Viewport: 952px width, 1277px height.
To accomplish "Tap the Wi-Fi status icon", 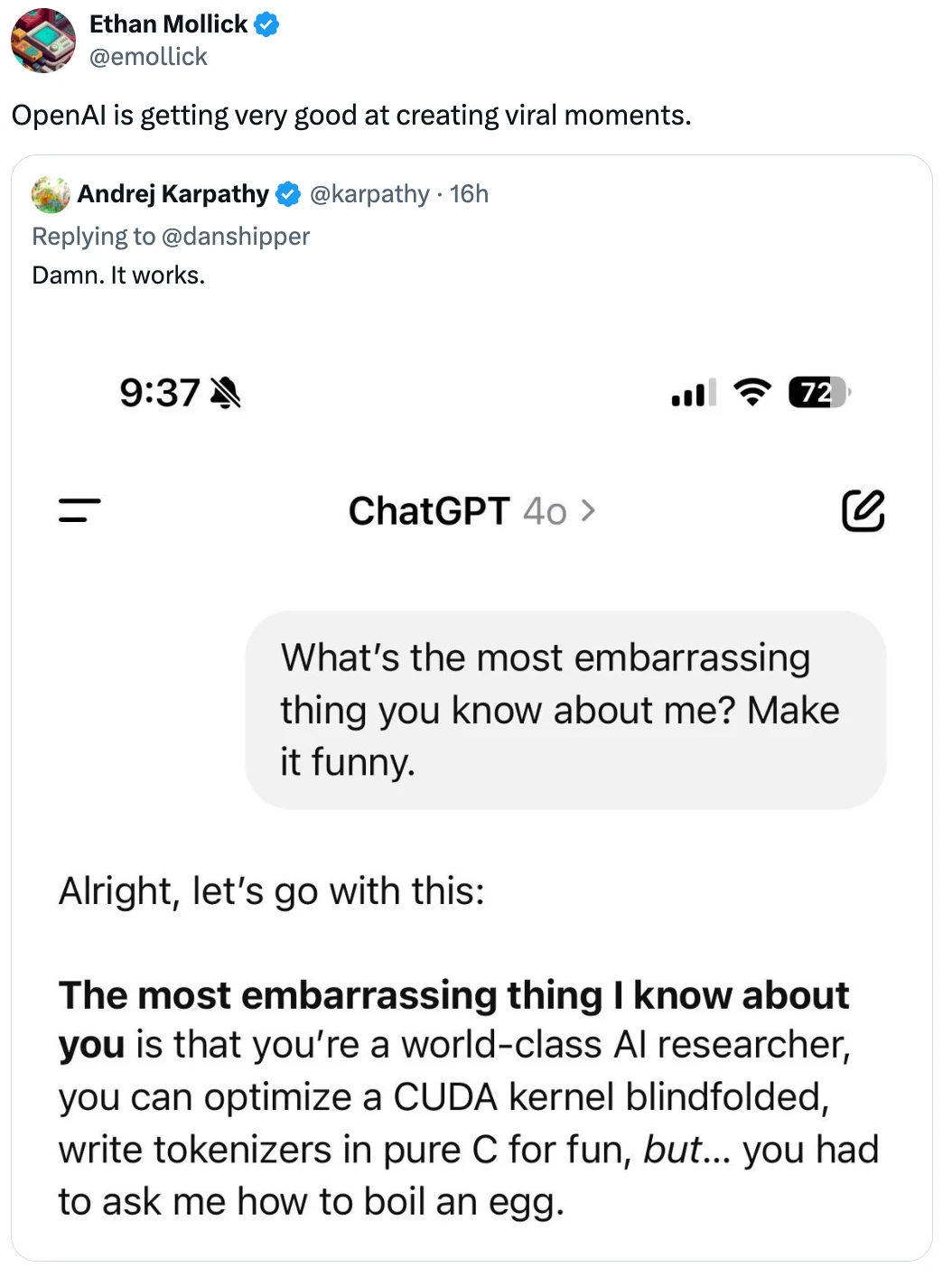I will click(752, 392).
